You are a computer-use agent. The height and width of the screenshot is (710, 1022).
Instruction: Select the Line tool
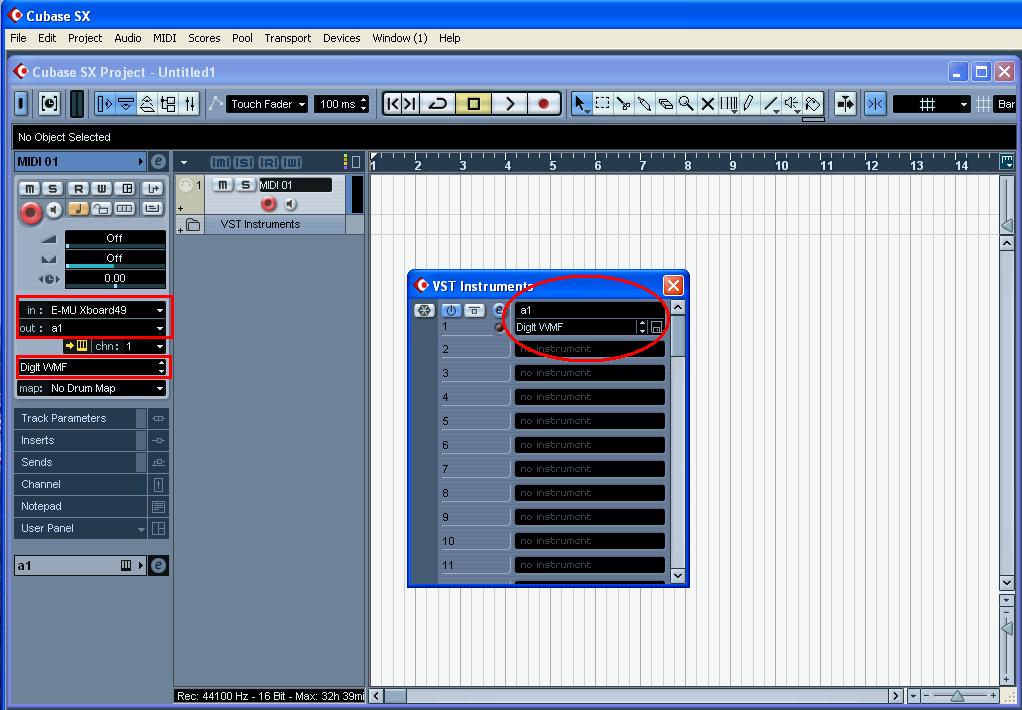click(770, 104)
